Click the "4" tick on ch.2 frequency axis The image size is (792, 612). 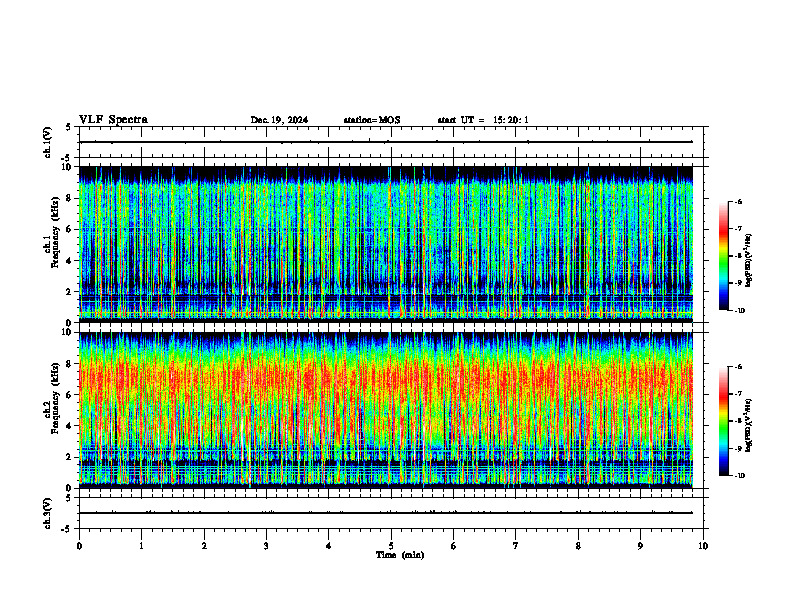[70, 426]
